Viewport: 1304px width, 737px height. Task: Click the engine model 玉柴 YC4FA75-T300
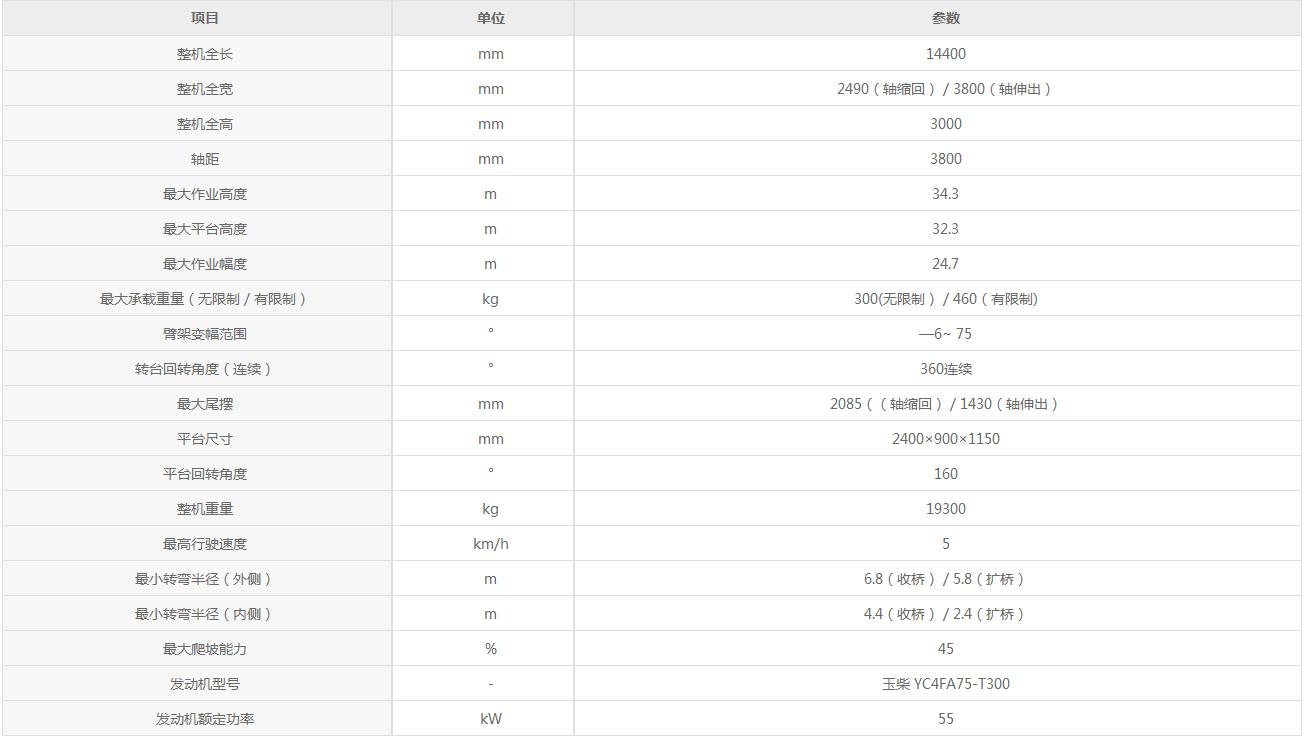tap(945, 684)
